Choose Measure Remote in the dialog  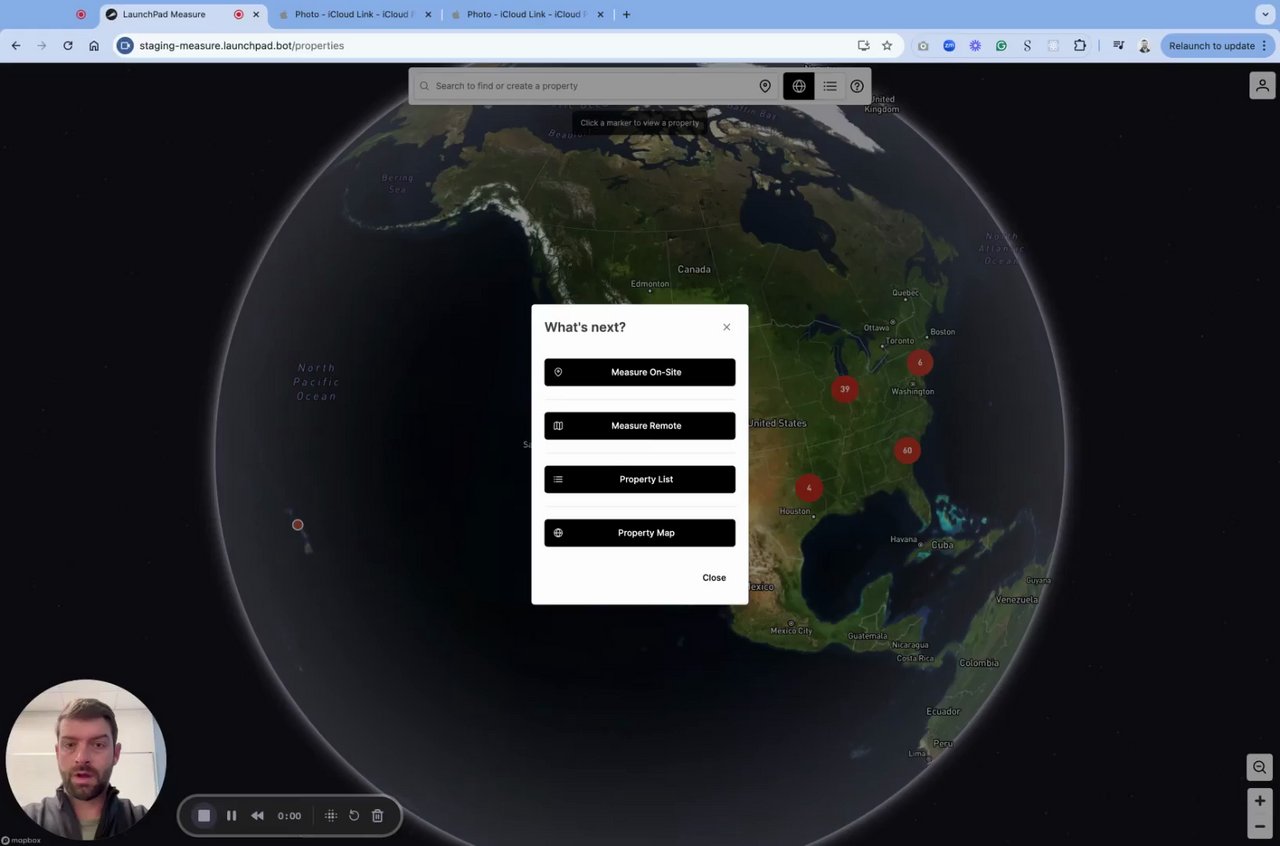(639, 425)
